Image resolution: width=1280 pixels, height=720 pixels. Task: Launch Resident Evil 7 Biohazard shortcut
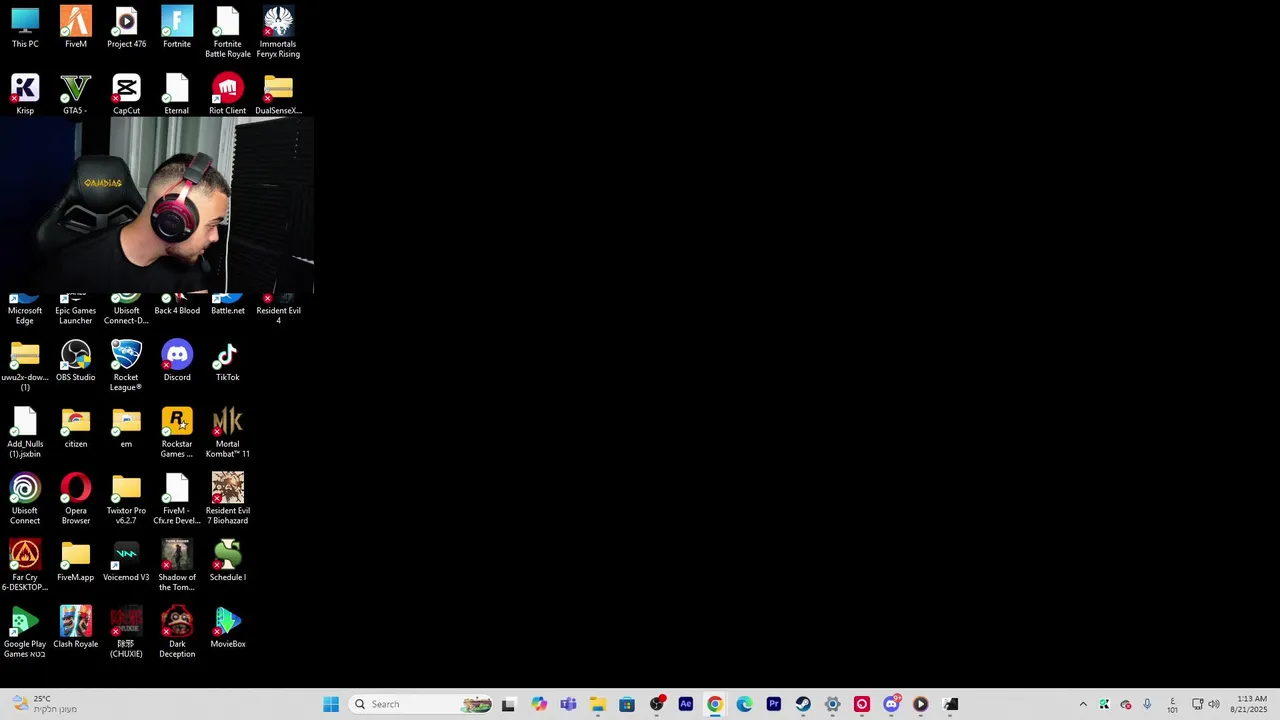click(x=228, y=500)
